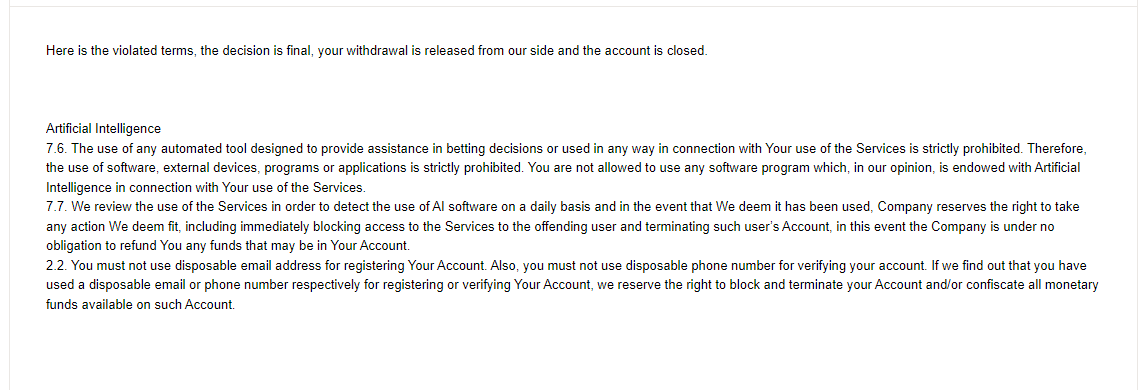Click the clause number '2.2.'

56,266
